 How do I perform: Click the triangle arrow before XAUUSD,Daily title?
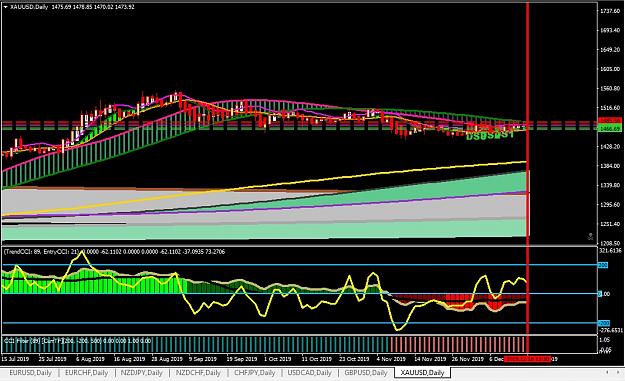[5, 7]
